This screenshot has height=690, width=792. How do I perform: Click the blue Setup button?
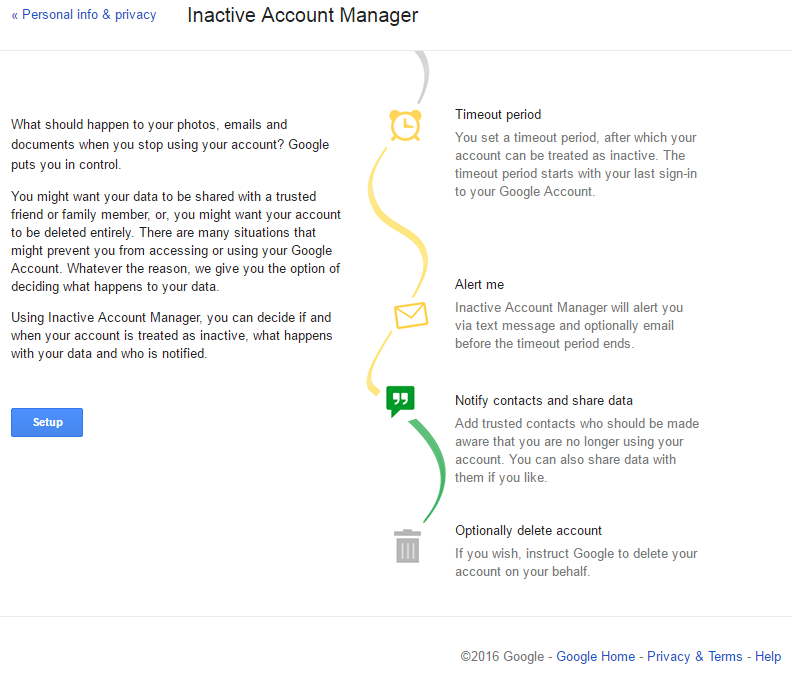point(47,422)
